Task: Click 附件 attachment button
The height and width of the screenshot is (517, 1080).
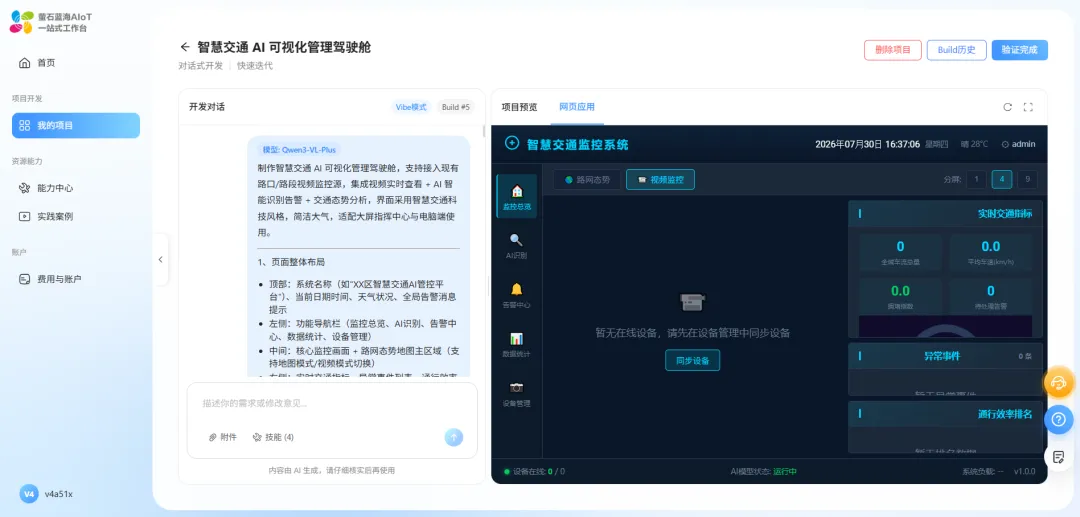Action: coord(222,437)
